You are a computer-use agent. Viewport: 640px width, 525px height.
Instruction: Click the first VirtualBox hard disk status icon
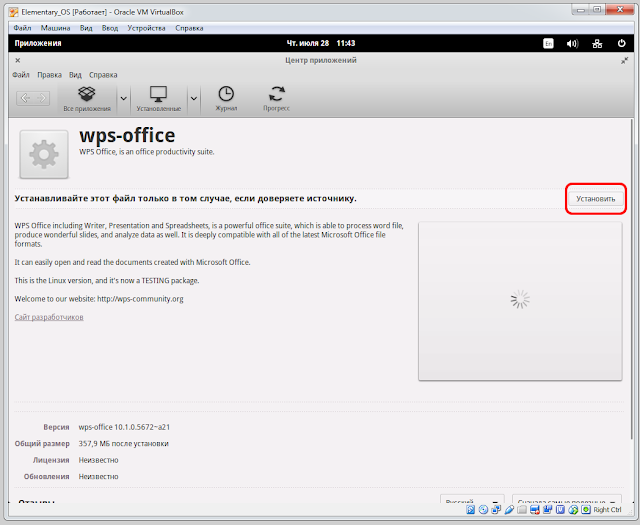[x=471, y=509]
